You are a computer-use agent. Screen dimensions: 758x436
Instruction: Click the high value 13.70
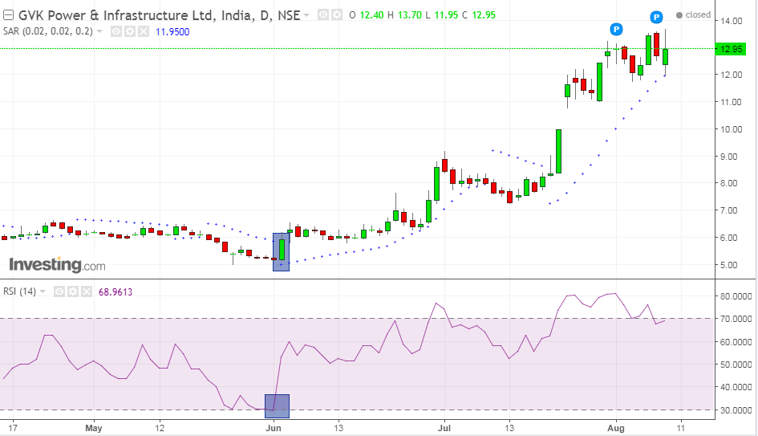tap(410, 15)
